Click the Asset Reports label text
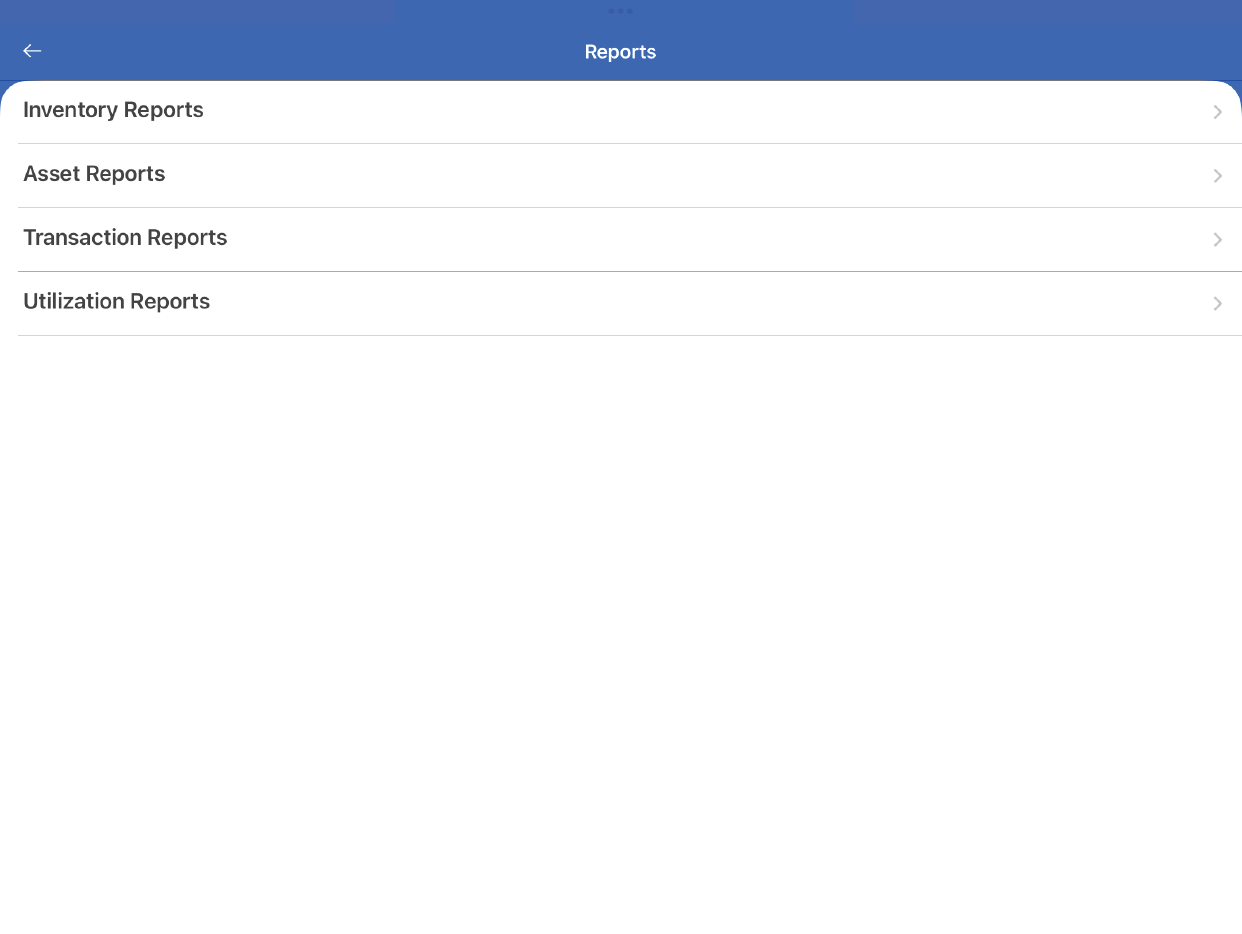 [94, 174]
